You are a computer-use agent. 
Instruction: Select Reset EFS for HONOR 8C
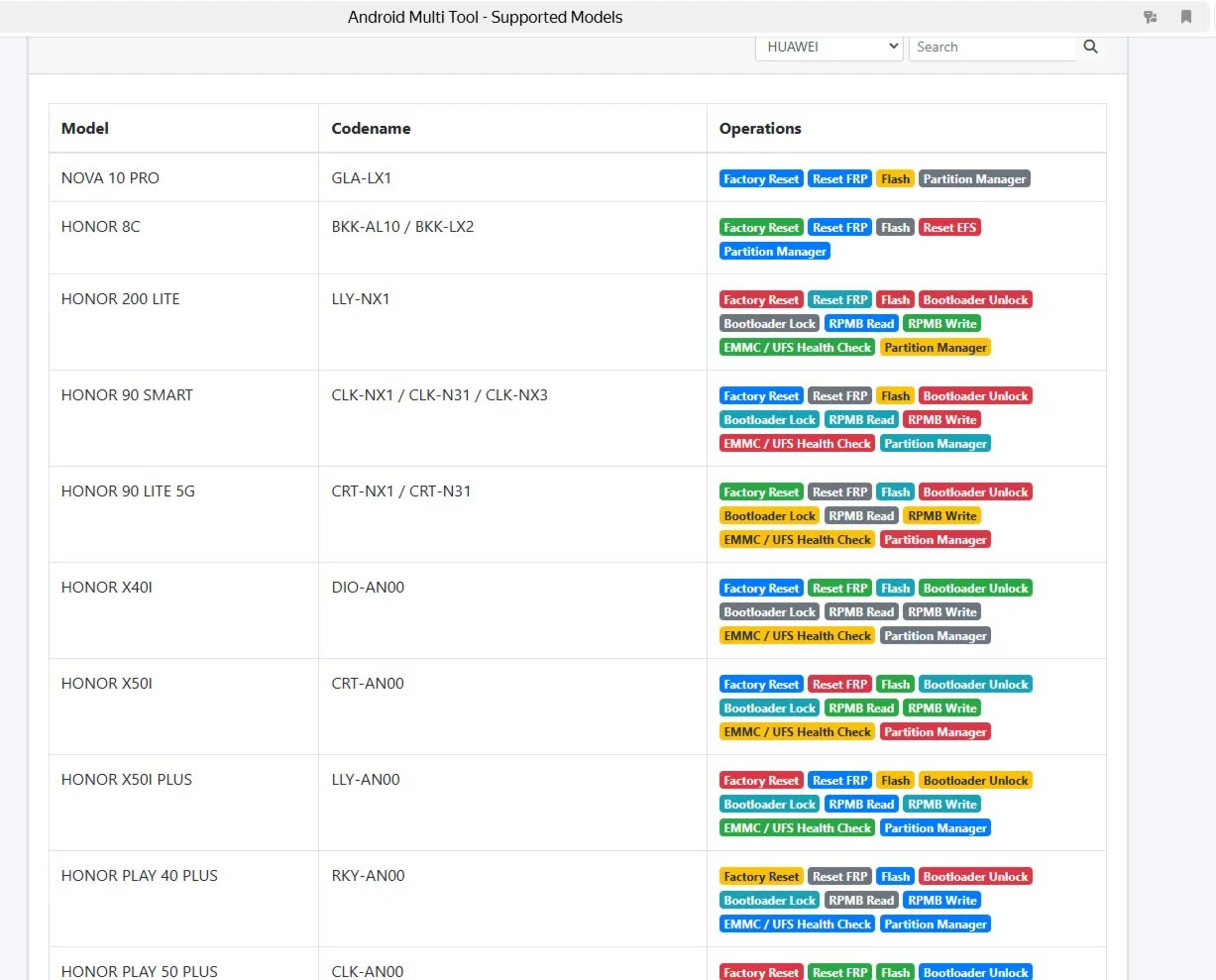[x=950, y=228]
